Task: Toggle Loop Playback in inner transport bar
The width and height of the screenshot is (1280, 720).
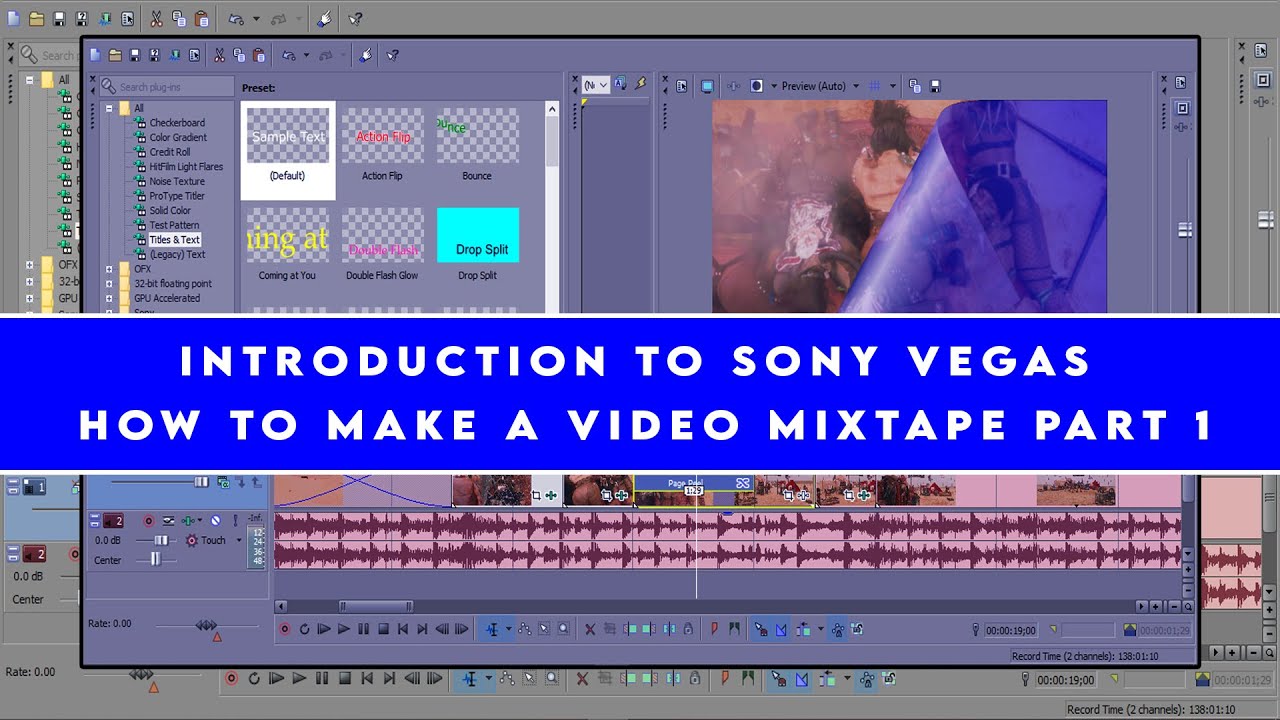Action: point(304,629)
